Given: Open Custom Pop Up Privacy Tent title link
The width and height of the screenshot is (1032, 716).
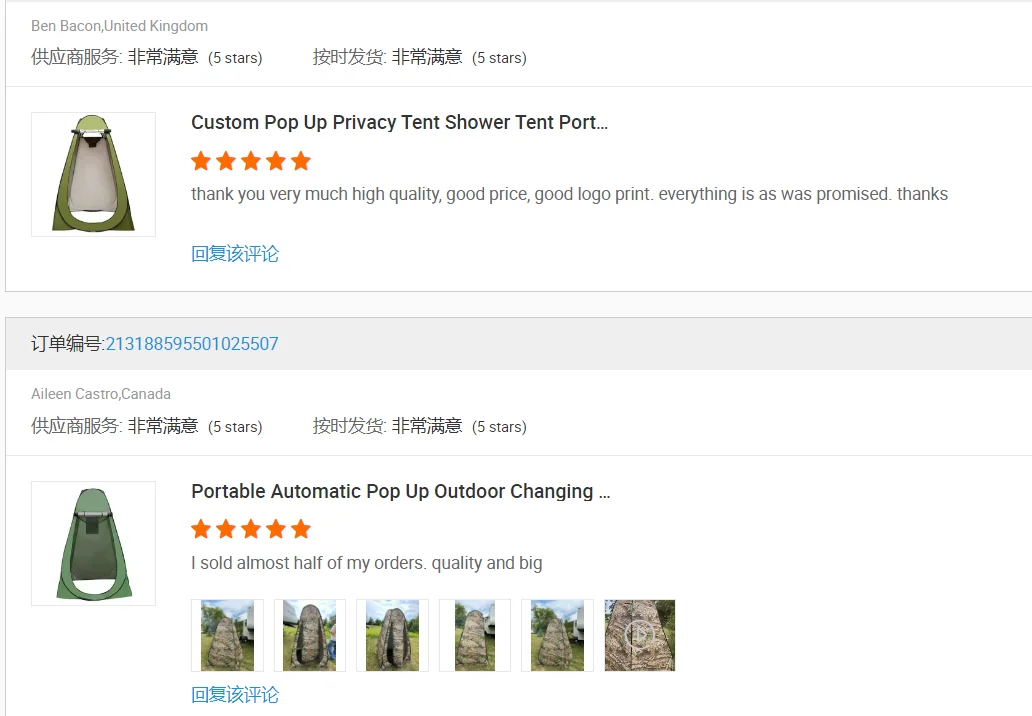Looking at the screenshot, I should [x=399, y=123].
